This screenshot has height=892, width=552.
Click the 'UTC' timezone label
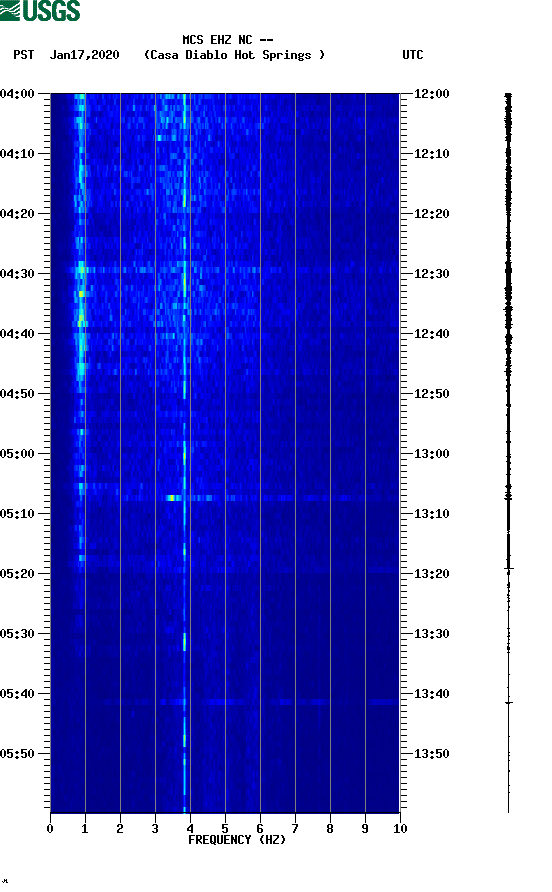413,55
